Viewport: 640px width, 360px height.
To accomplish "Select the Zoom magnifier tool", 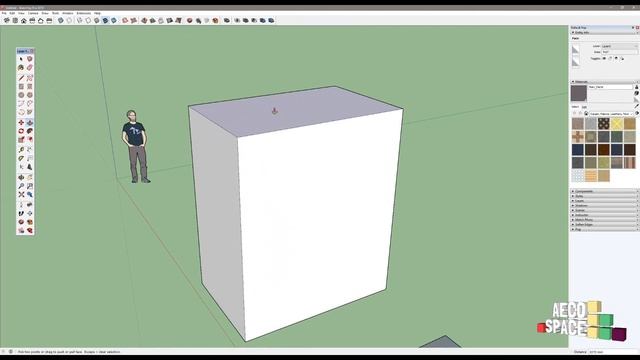I will pos(21,186).
